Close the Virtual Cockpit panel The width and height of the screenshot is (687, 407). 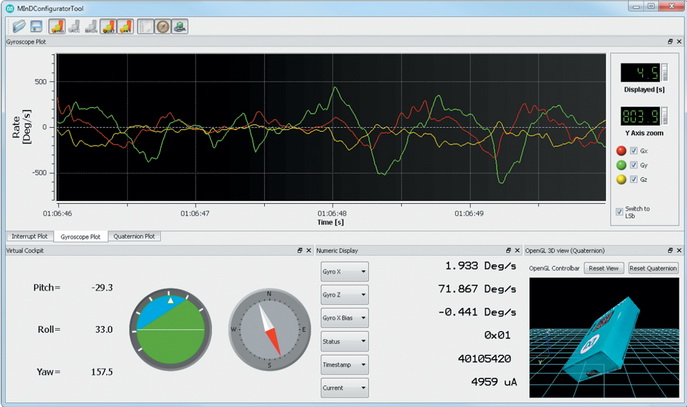click(308, 251)
